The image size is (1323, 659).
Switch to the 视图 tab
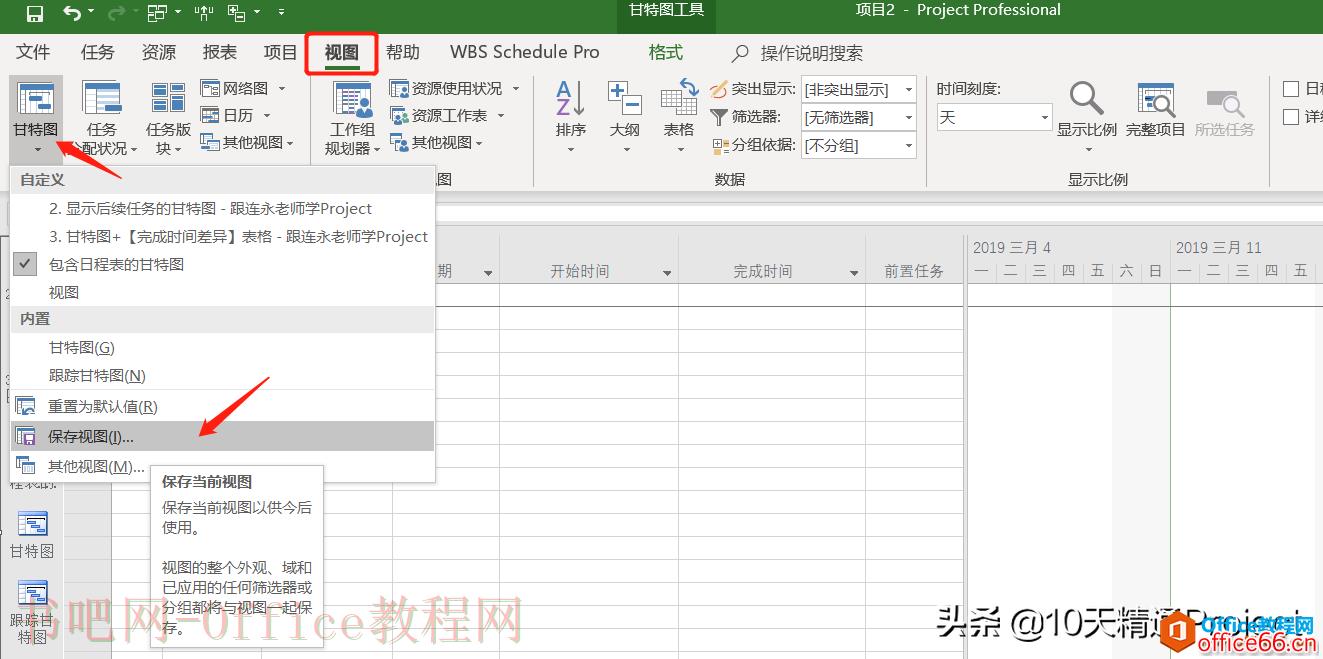coord(342,53)
